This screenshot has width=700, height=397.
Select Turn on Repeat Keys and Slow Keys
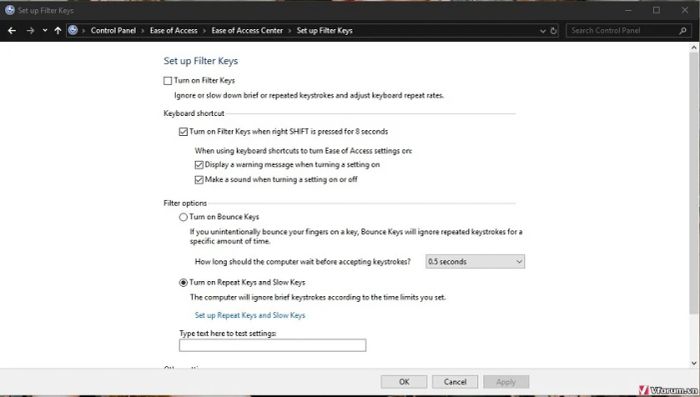coord(183,283)
